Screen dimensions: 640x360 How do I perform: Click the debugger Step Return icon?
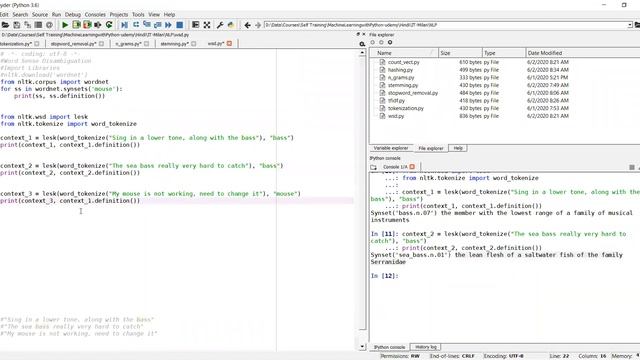158,25
